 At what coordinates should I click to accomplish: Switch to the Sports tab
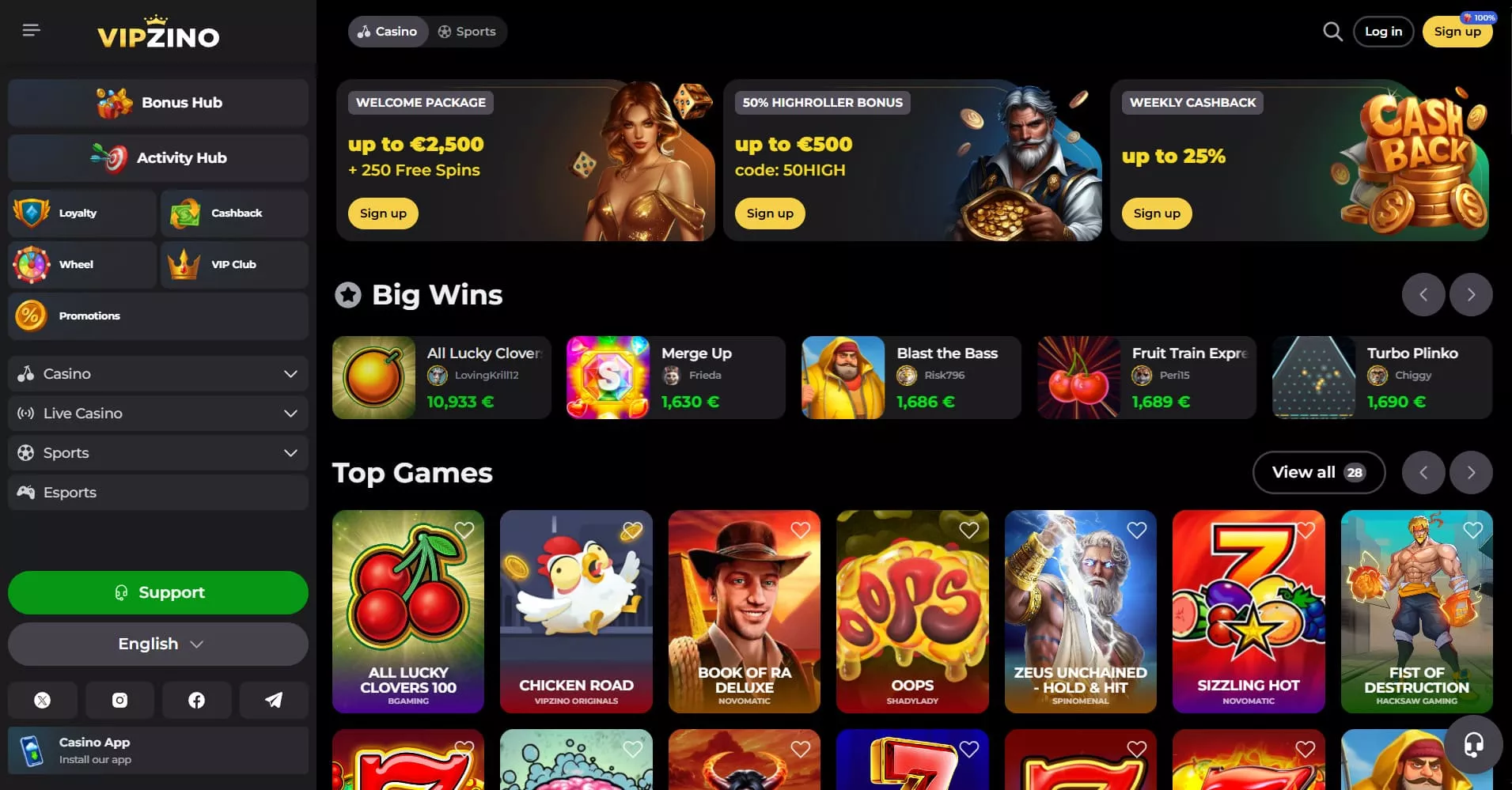(467, 32)
